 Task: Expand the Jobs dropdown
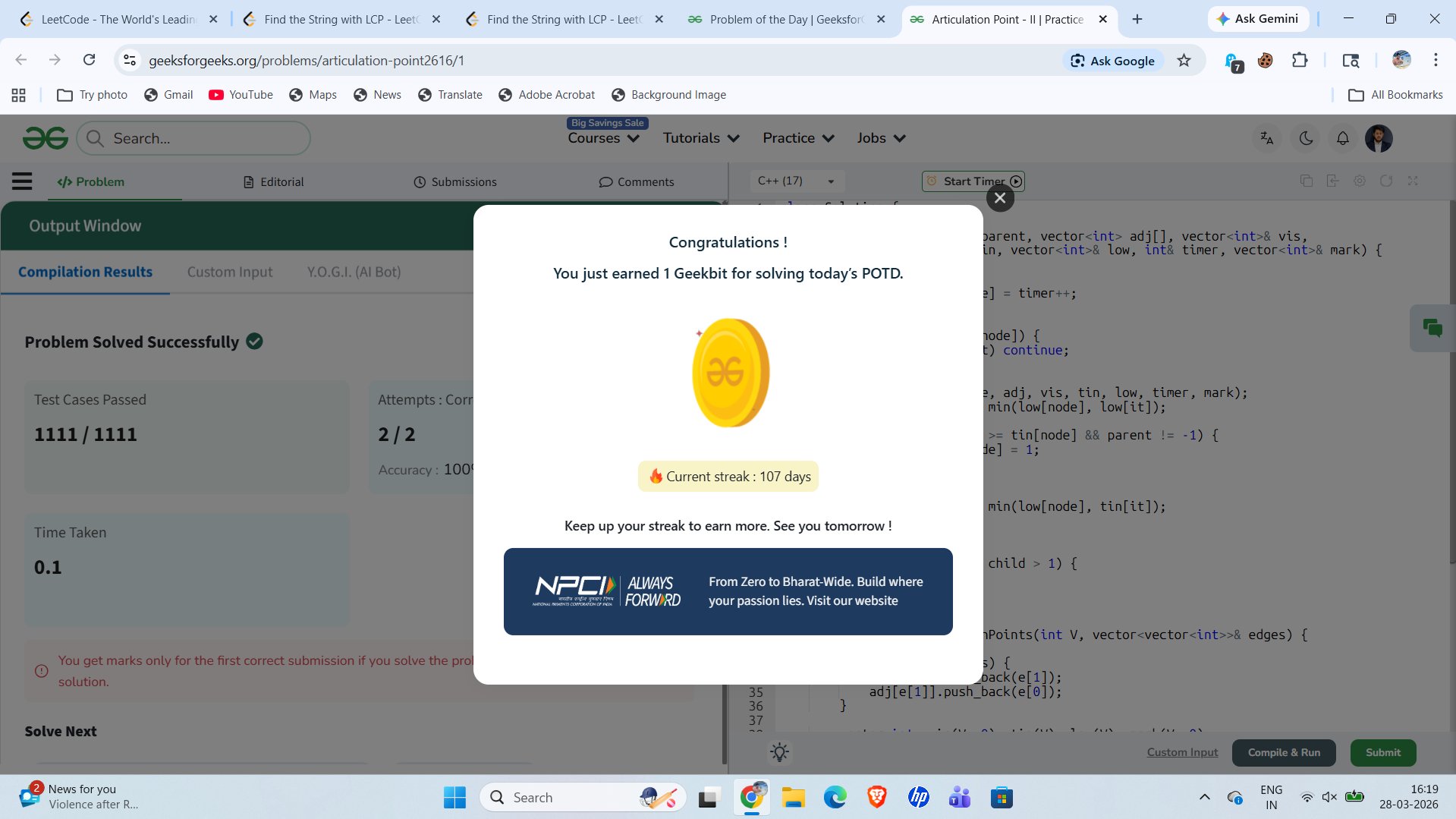coord(881,138)
